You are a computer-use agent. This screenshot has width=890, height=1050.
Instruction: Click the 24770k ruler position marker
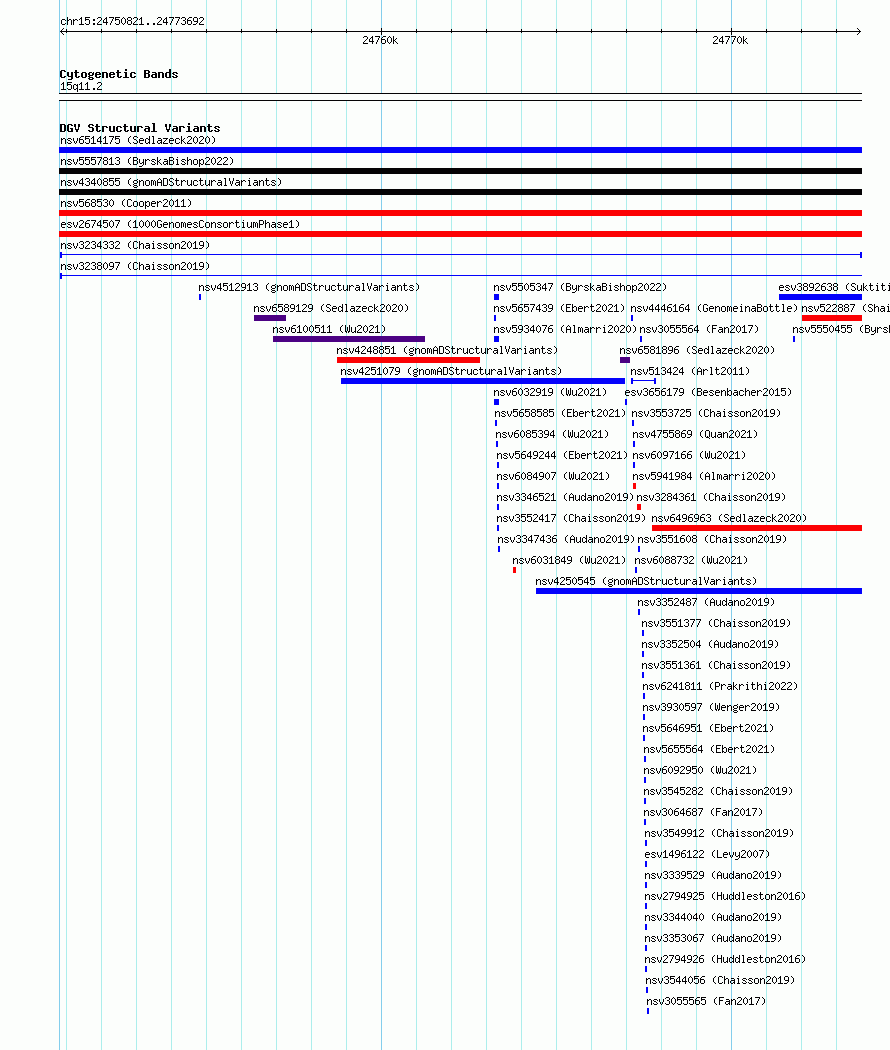[x=730, y=40]
